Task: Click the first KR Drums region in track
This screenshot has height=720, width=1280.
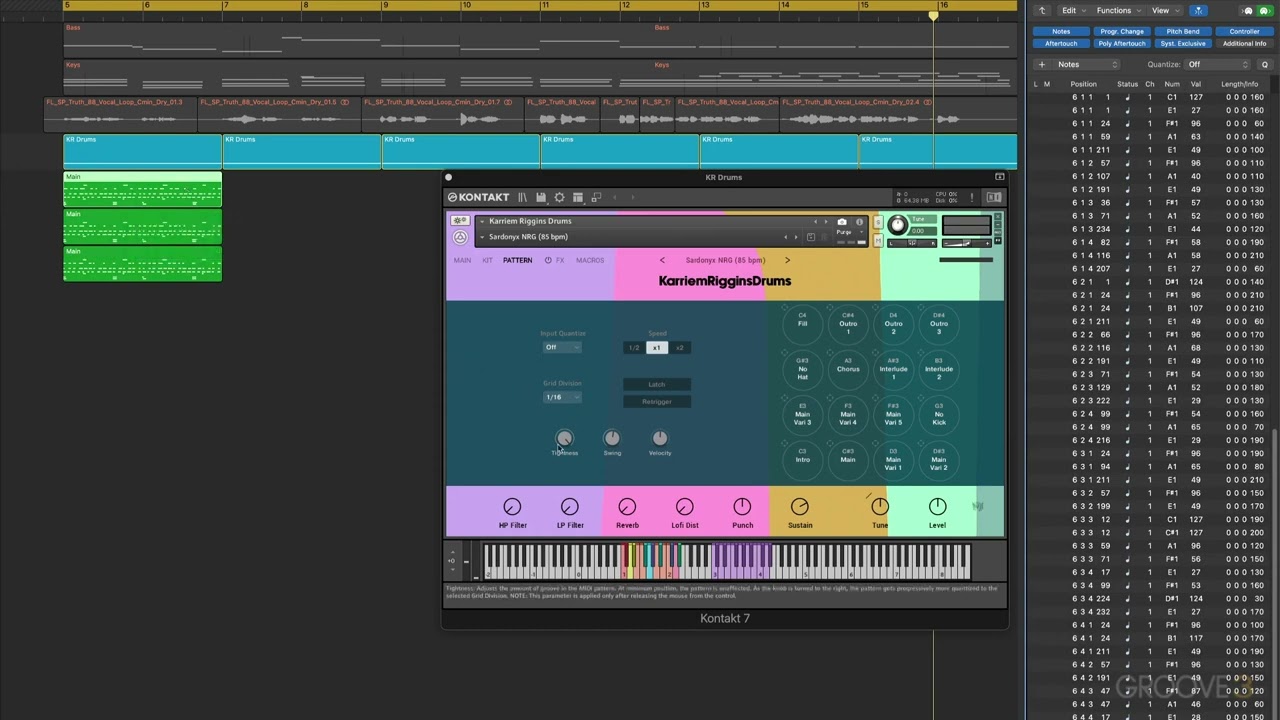Action: (142, 151)
